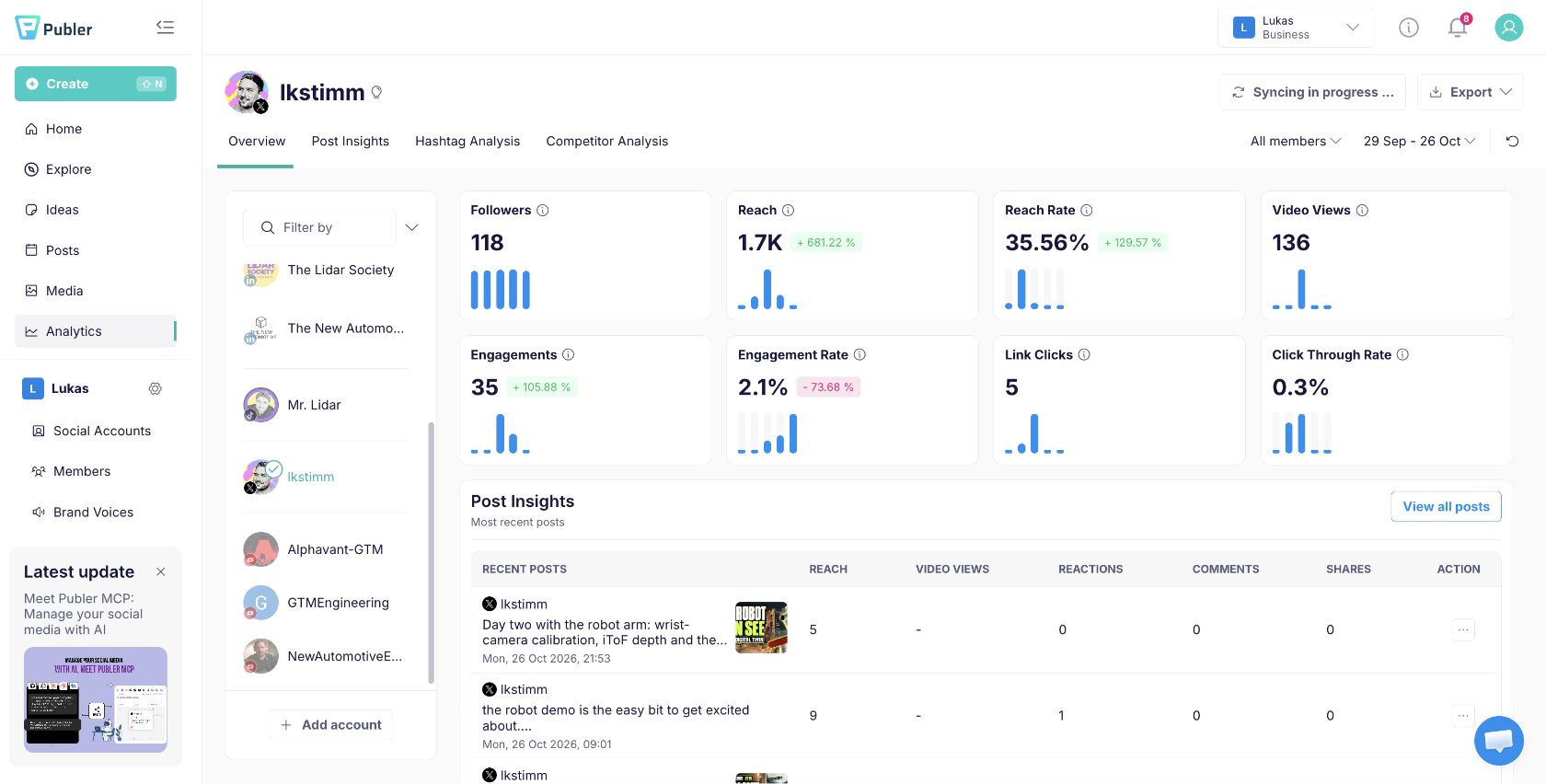This screenshot has width=1546, height=784.
Task: Click the lightbulb icon beside lkstimm
Action: click(x=376, y=92)
